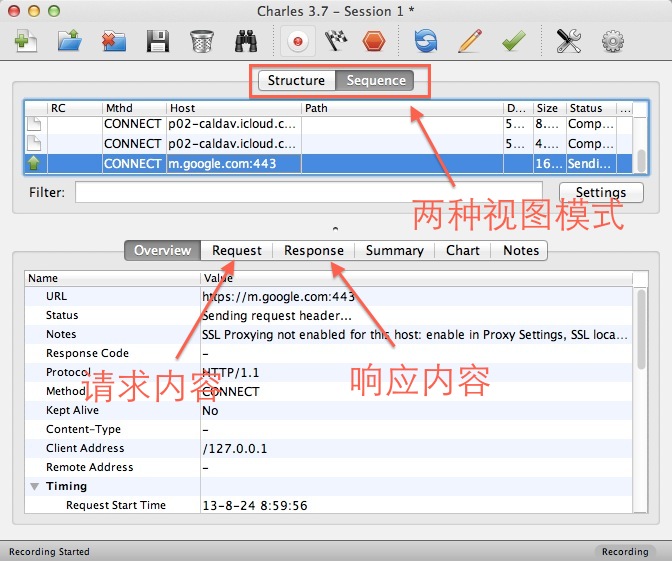Click the filter Settings button
The image size is (672, 561).
click(x=601, y=192)
